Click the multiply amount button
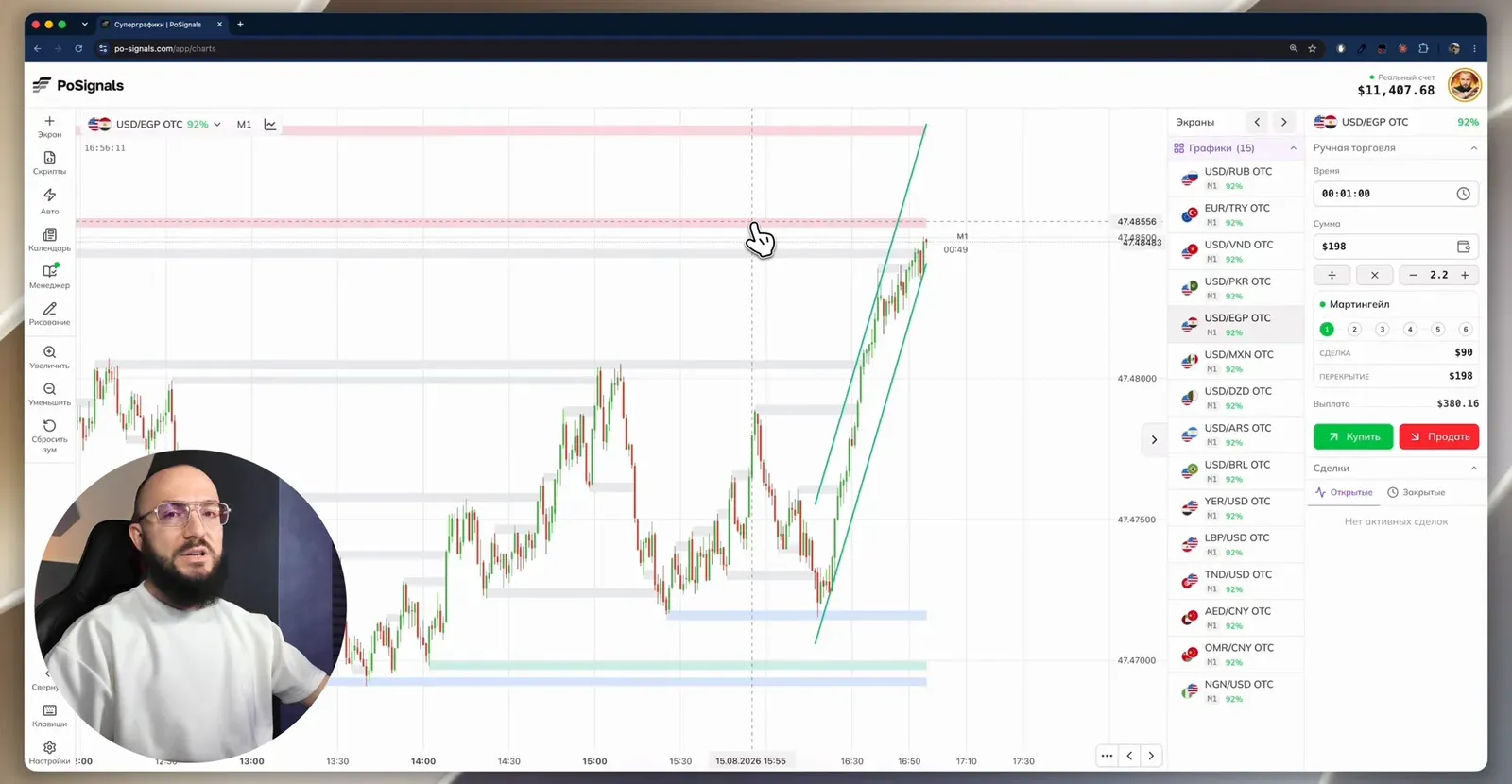The height and width of the screenshot is (784, 1512). point(1374,275)
